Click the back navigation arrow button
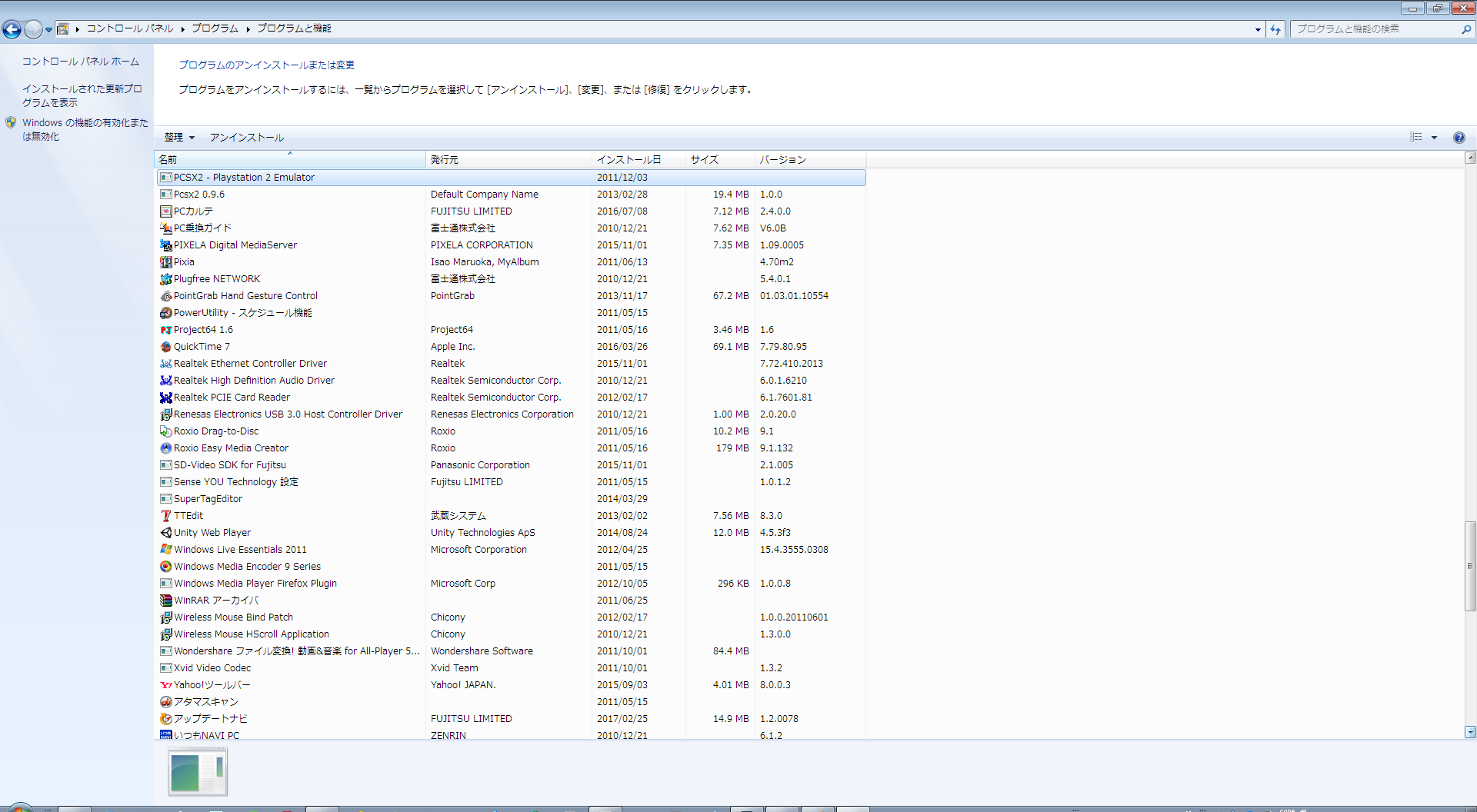 (12, 29)
